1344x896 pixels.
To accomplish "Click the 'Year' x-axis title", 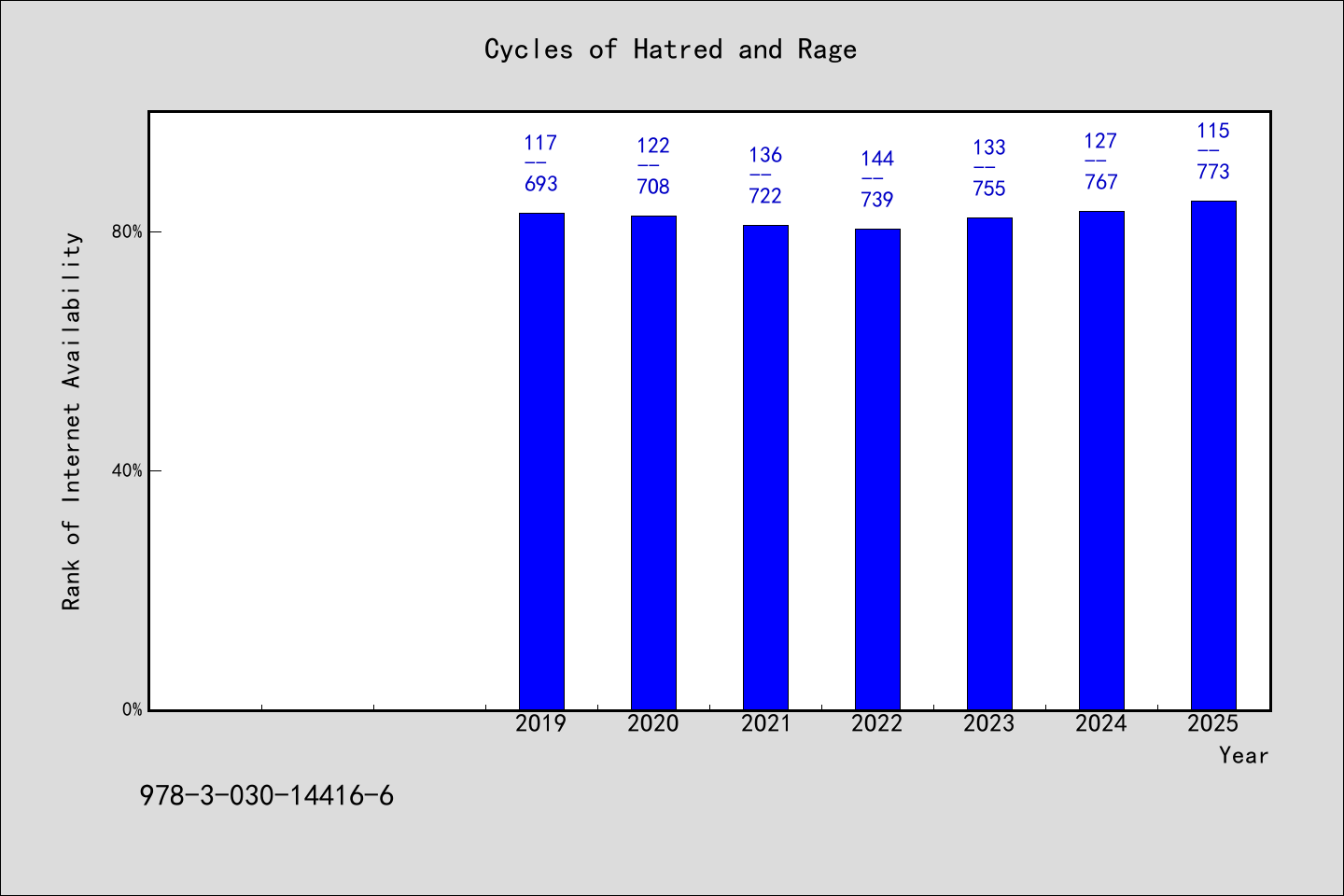I will (1243, 755).
